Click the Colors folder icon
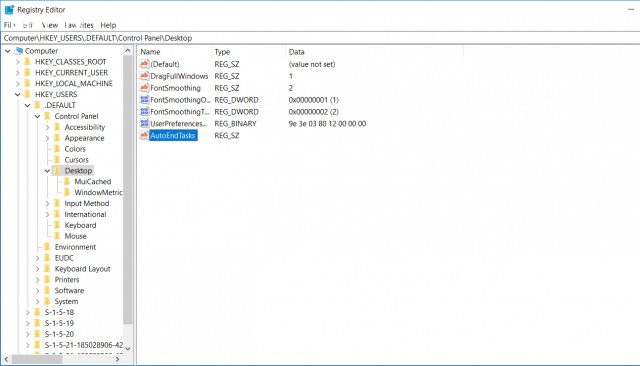The width and height of the screenshot is (640, 366). pyautogui.click(x=57, y=149)
